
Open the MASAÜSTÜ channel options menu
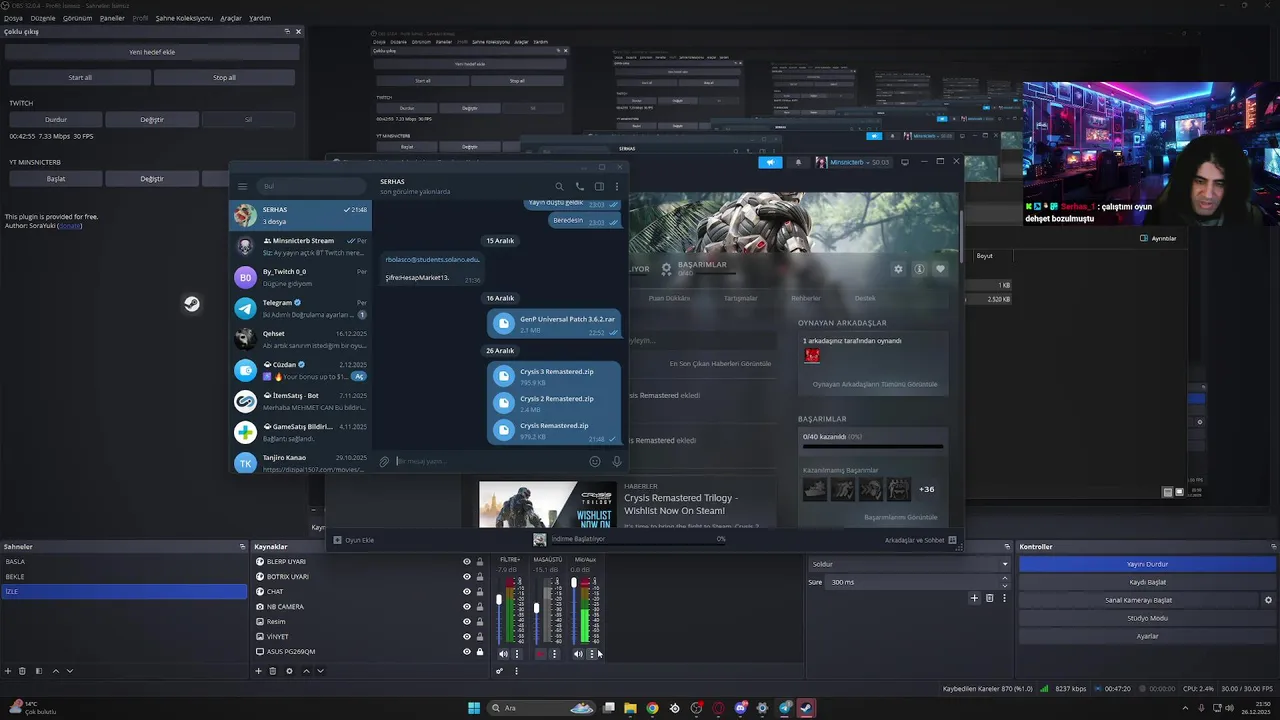click(554, 654)
